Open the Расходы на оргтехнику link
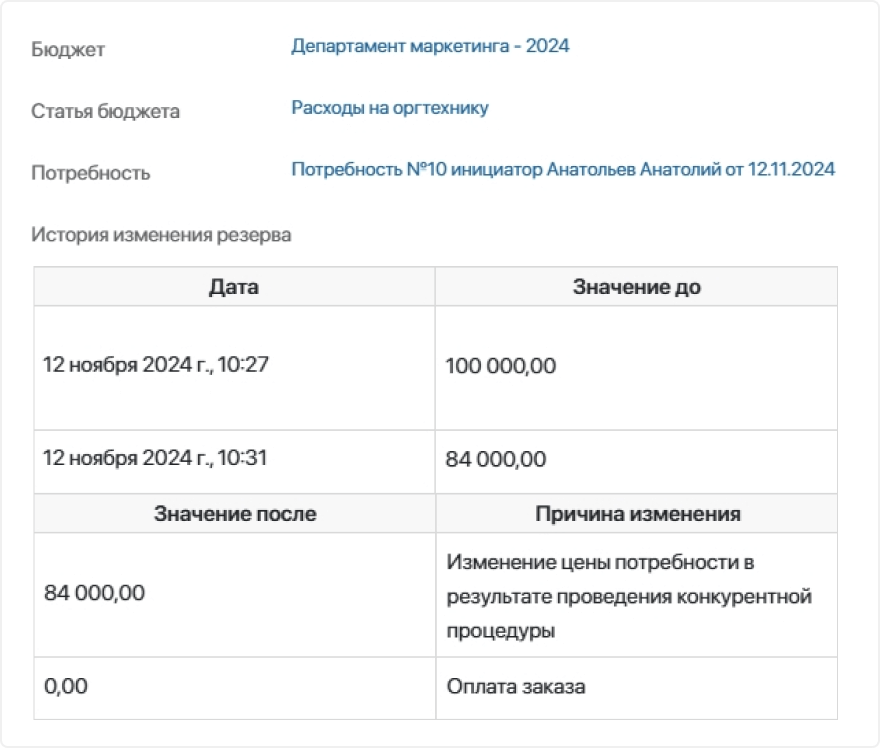This screenshot has height=748, width=880. pos(389,107)
